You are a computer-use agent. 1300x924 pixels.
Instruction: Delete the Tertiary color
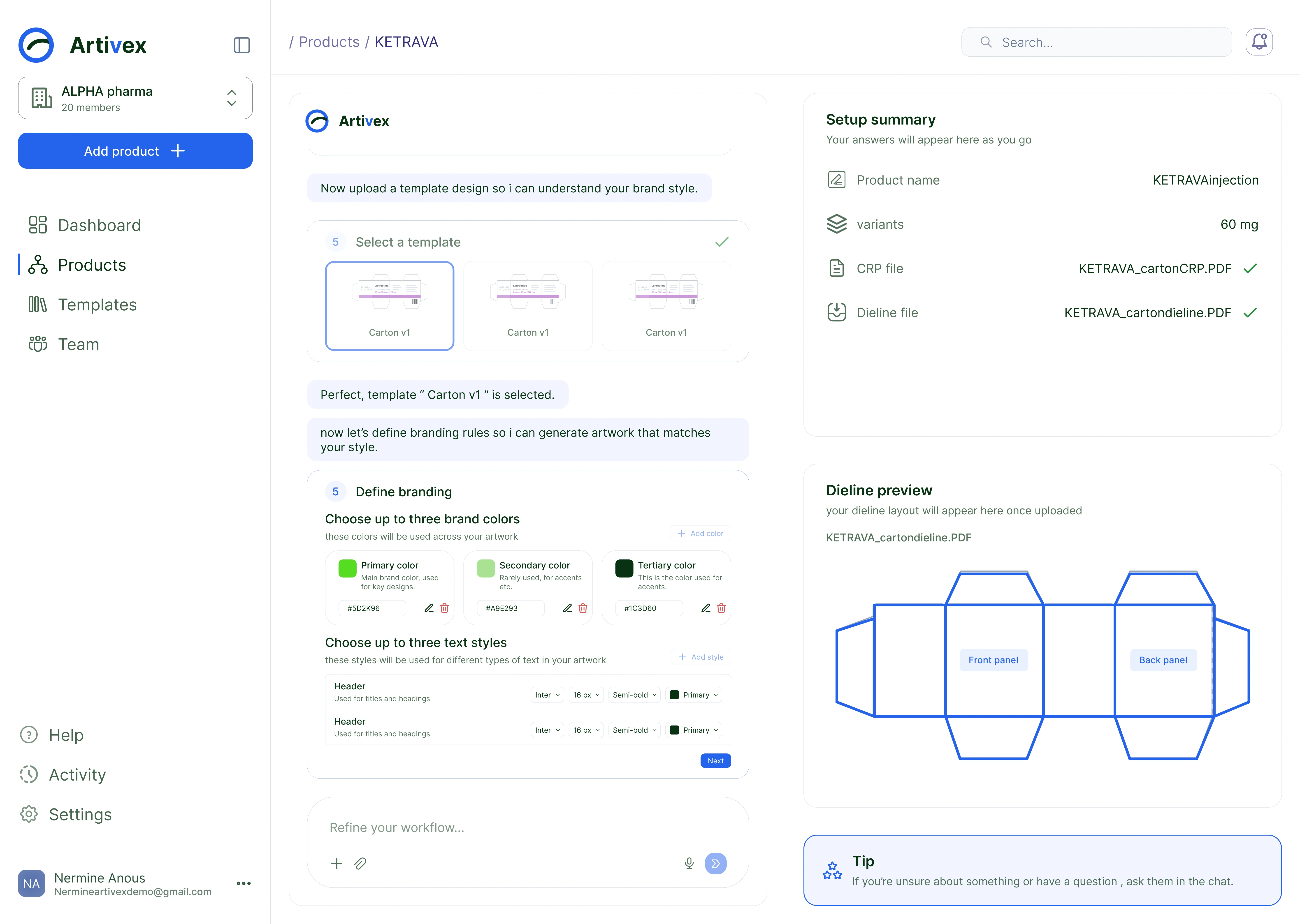[x=721, y=608]
